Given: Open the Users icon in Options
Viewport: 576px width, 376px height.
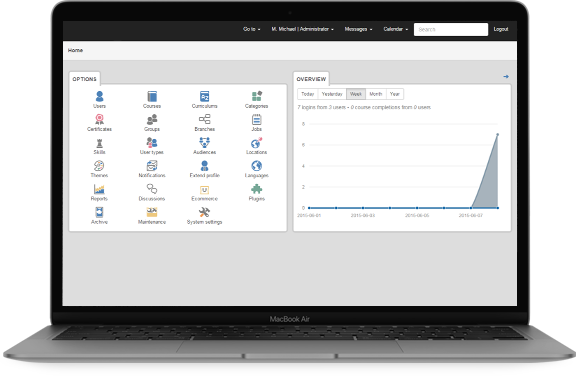Looking at the screenshot, I should (99, 96).
